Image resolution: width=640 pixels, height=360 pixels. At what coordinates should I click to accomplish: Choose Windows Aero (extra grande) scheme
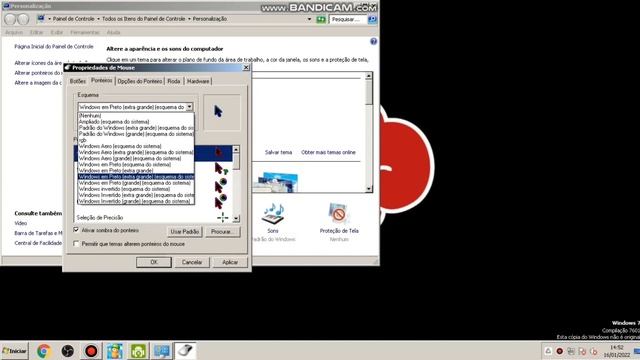[x=136, y=152]
